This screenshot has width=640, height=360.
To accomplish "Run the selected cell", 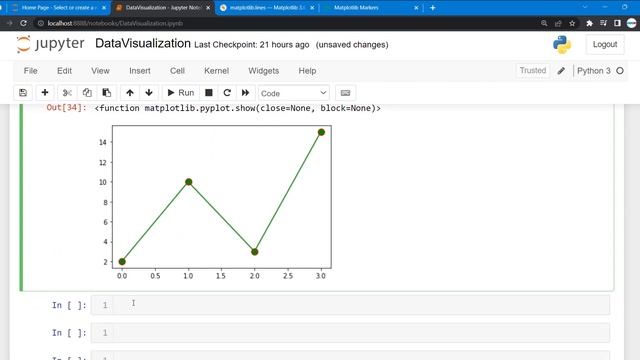I will coord(181,93).
